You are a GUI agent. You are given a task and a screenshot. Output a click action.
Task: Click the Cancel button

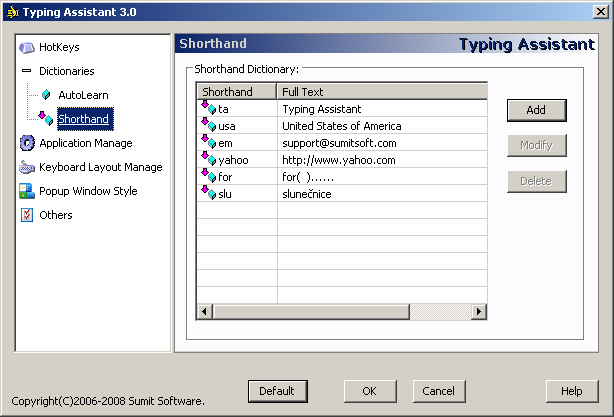coord(439,391)
